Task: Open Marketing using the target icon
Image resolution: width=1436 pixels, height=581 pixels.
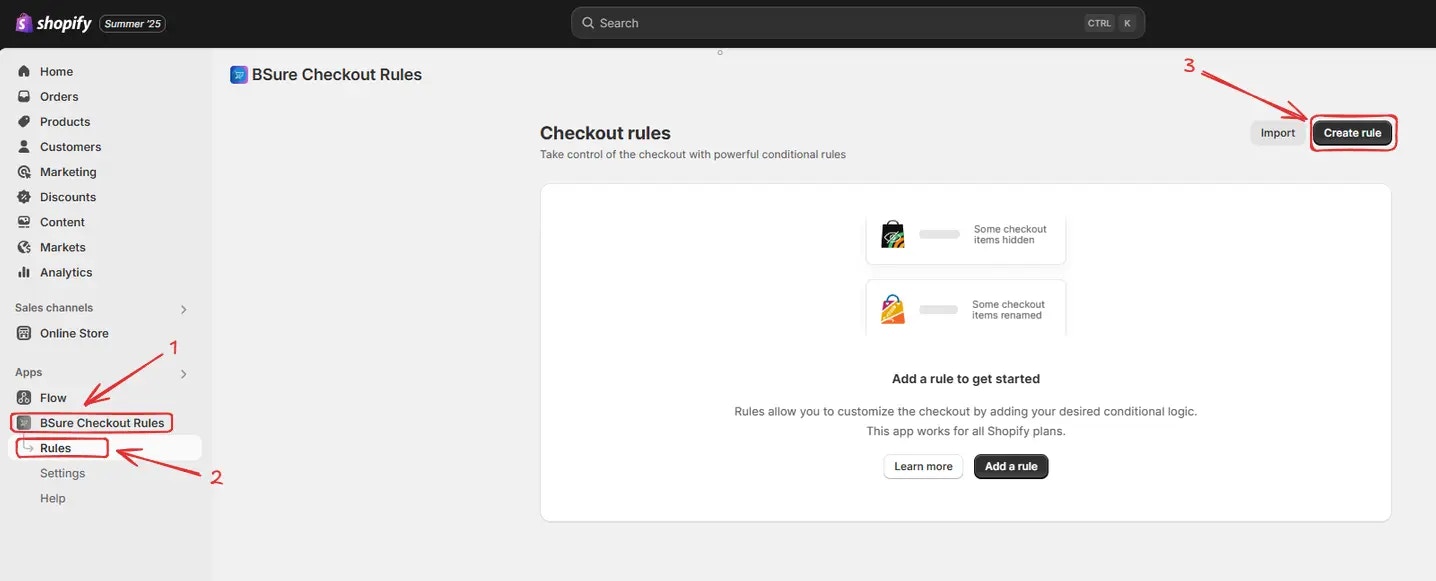Action: (24, 172)
